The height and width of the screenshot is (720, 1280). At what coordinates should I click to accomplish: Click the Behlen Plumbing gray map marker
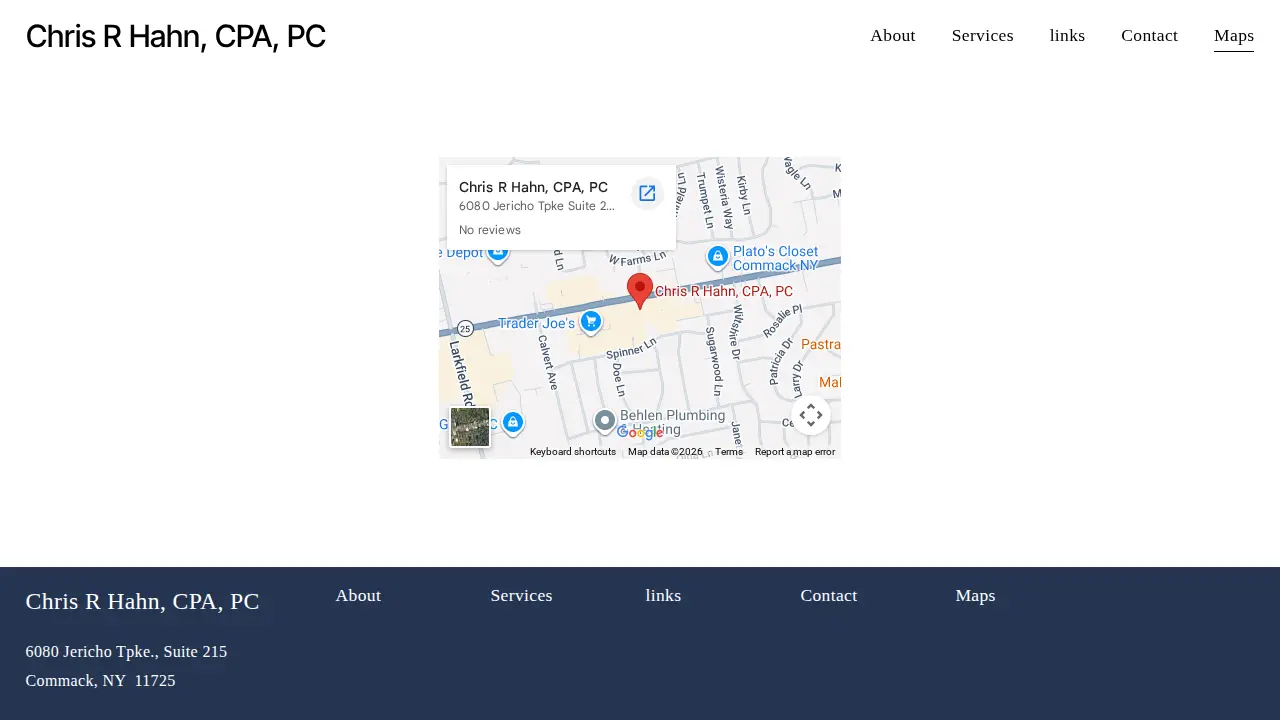[605, 421]
